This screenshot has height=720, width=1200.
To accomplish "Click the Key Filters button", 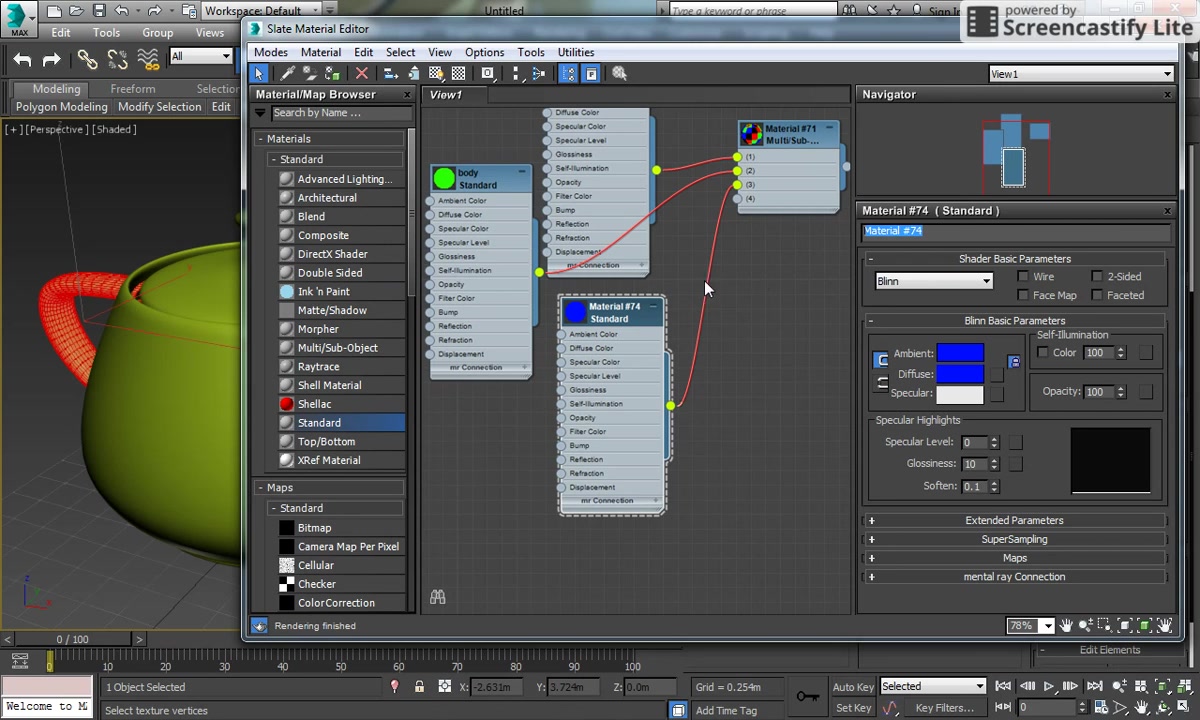I will (x=944, y=708).
